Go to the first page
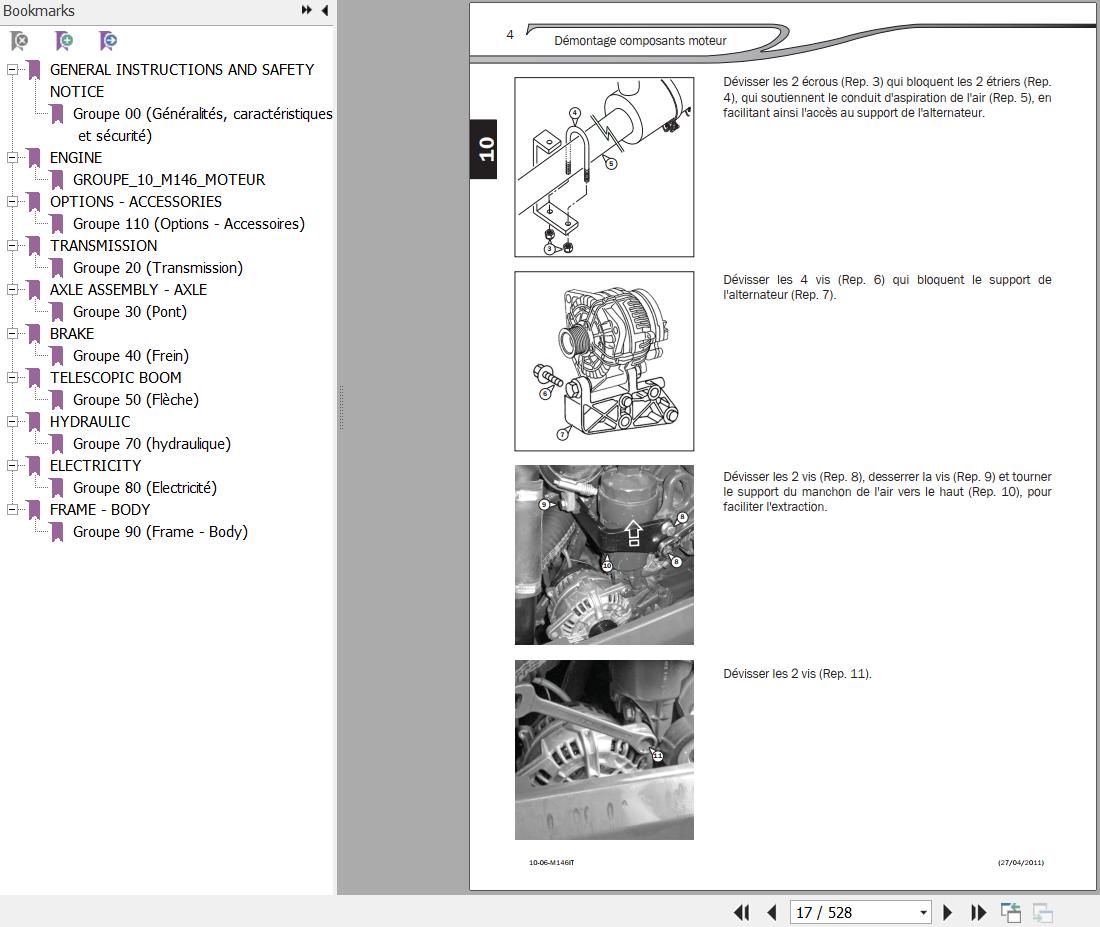Image resolution: width=1100 pixels, height=927 pixels. pos(742,912)
